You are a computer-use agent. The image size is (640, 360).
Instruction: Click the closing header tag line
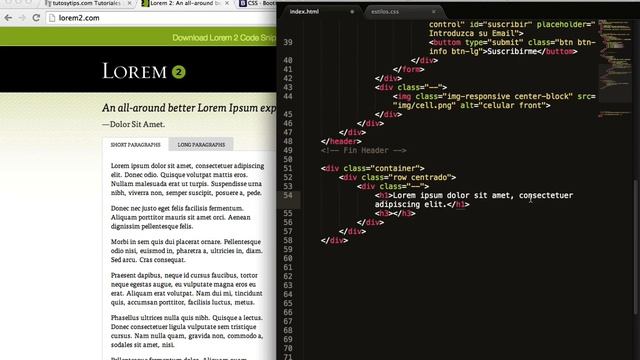pos(341,141)
